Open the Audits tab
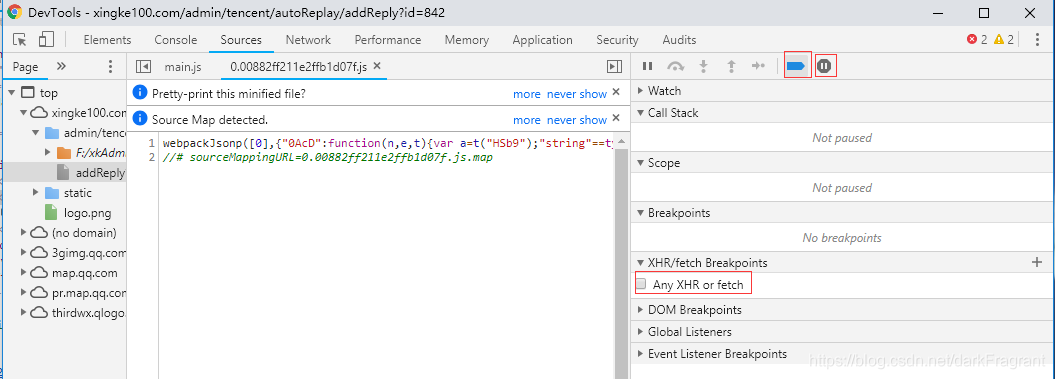This screenshot has height=379, width=1055. (679, 40)
